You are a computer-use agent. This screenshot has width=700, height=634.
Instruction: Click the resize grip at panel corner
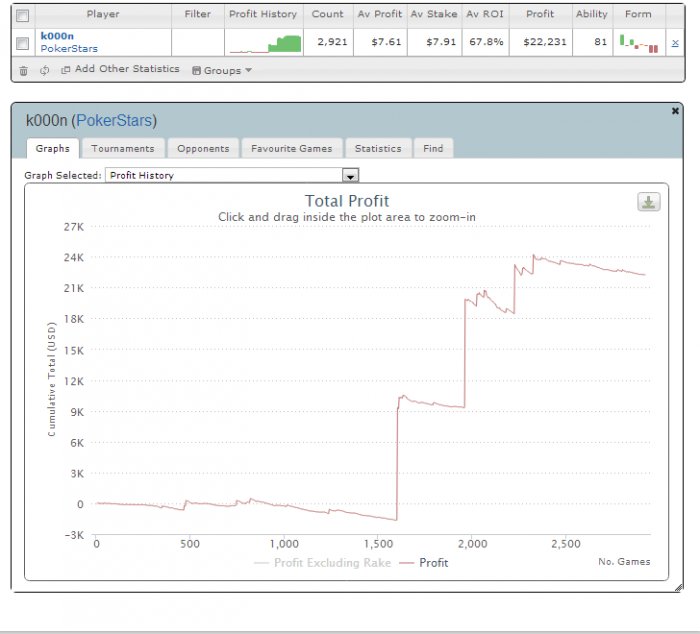coord(679,588)
